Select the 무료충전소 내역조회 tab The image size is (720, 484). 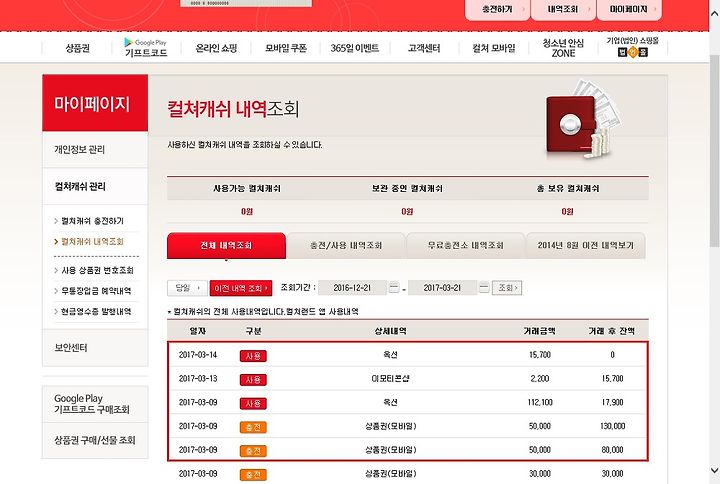pos(466,246)
